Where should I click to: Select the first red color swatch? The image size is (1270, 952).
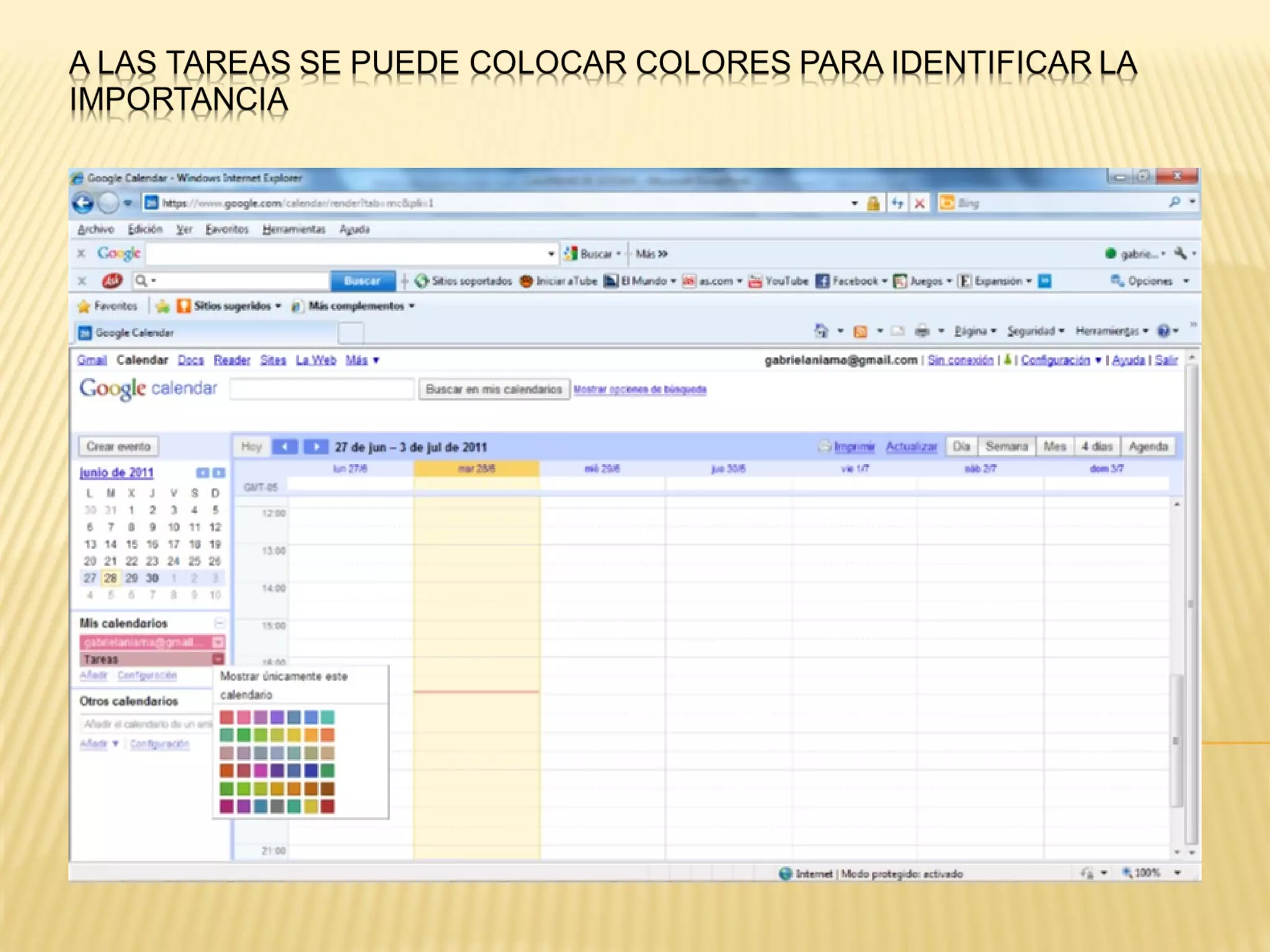tap(227, 718)
